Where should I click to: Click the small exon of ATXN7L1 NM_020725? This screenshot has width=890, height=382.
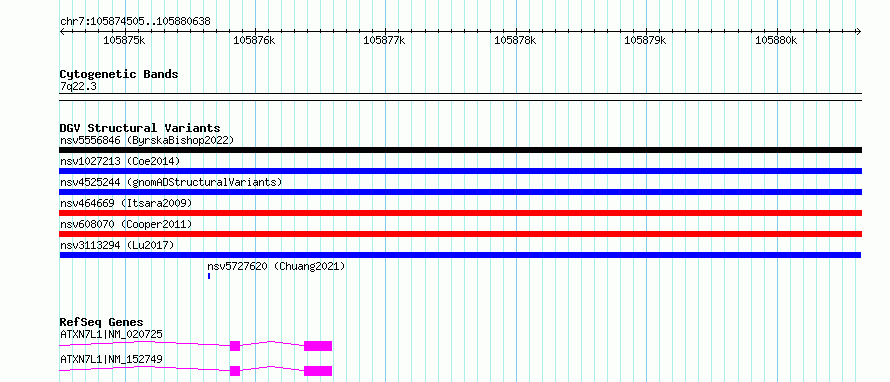(235, 346)
